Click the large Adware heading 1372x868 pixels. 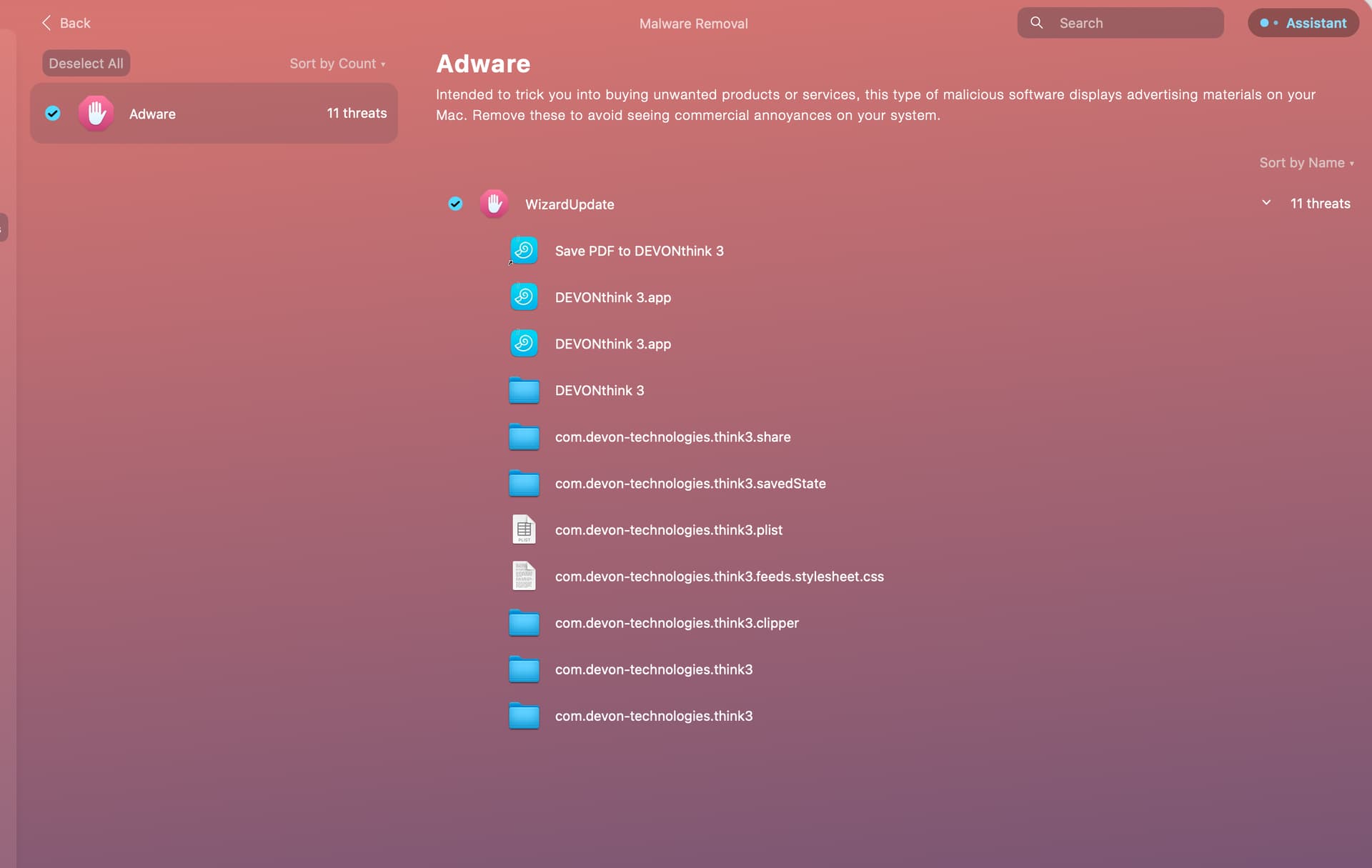click(483, 64)
